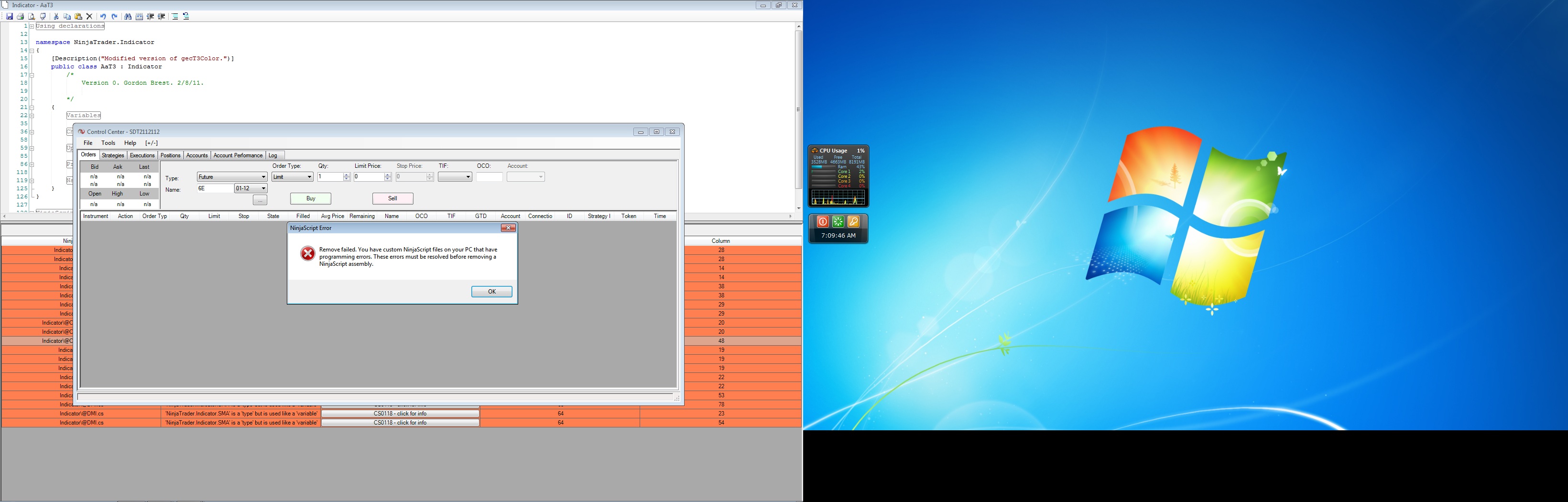
Task: Click the ellipsis instrument browse button
Action: tap(260, 200)
